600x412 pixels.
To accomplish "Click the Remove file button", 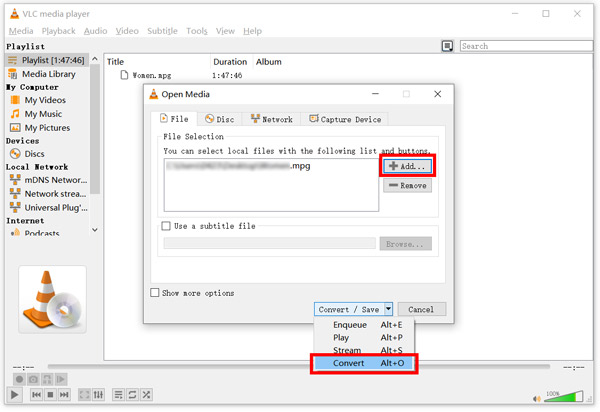I will pyautogui.click(x=408, y=186).
